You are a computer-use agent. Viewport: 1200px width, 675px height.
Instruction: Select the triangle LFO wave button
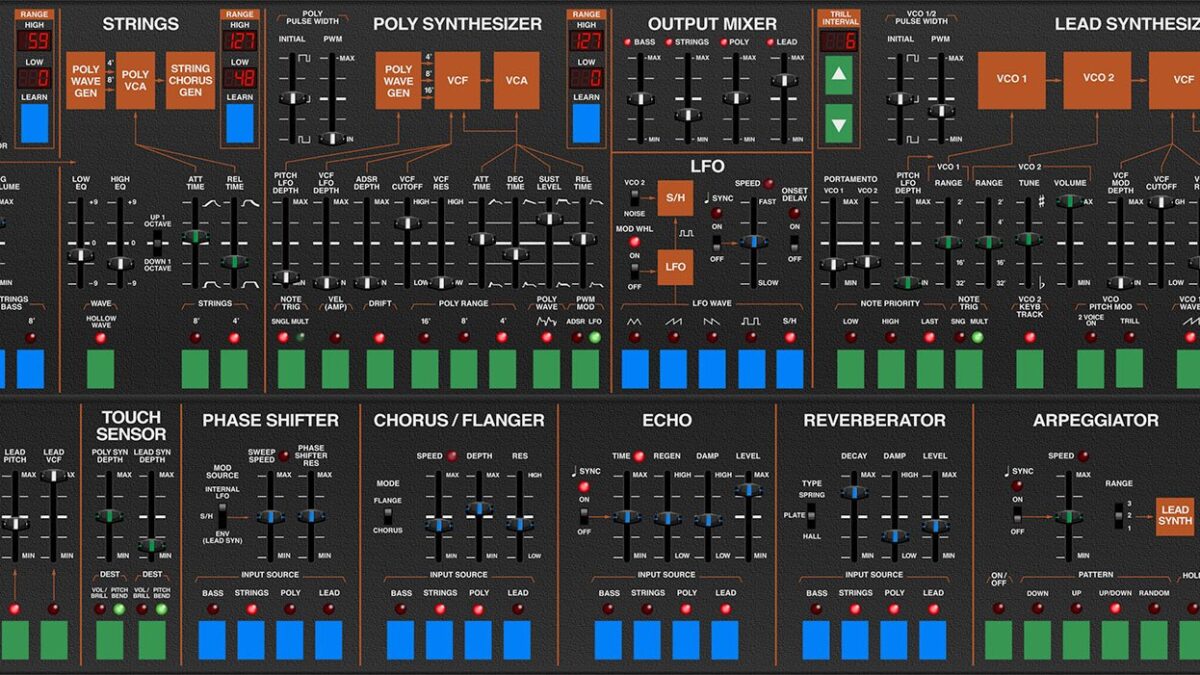[635, 368]
